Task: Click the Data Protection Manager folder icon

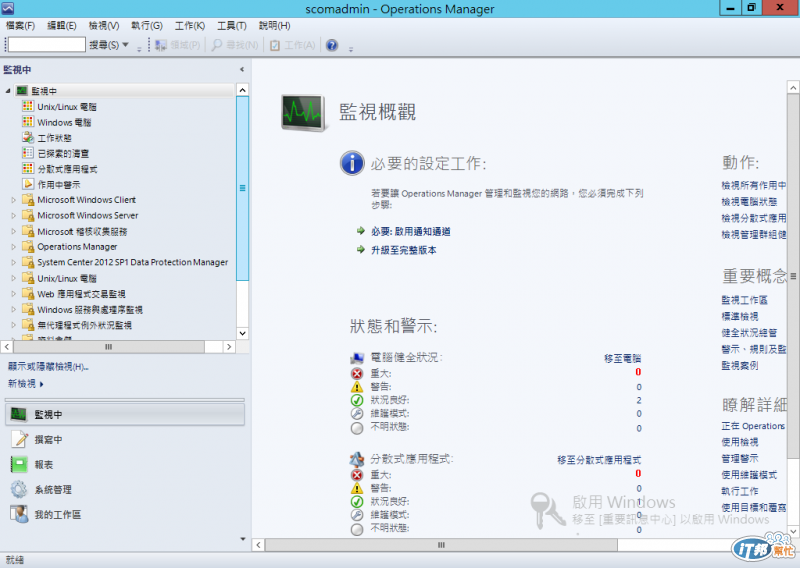Action: tap(28, 262)
